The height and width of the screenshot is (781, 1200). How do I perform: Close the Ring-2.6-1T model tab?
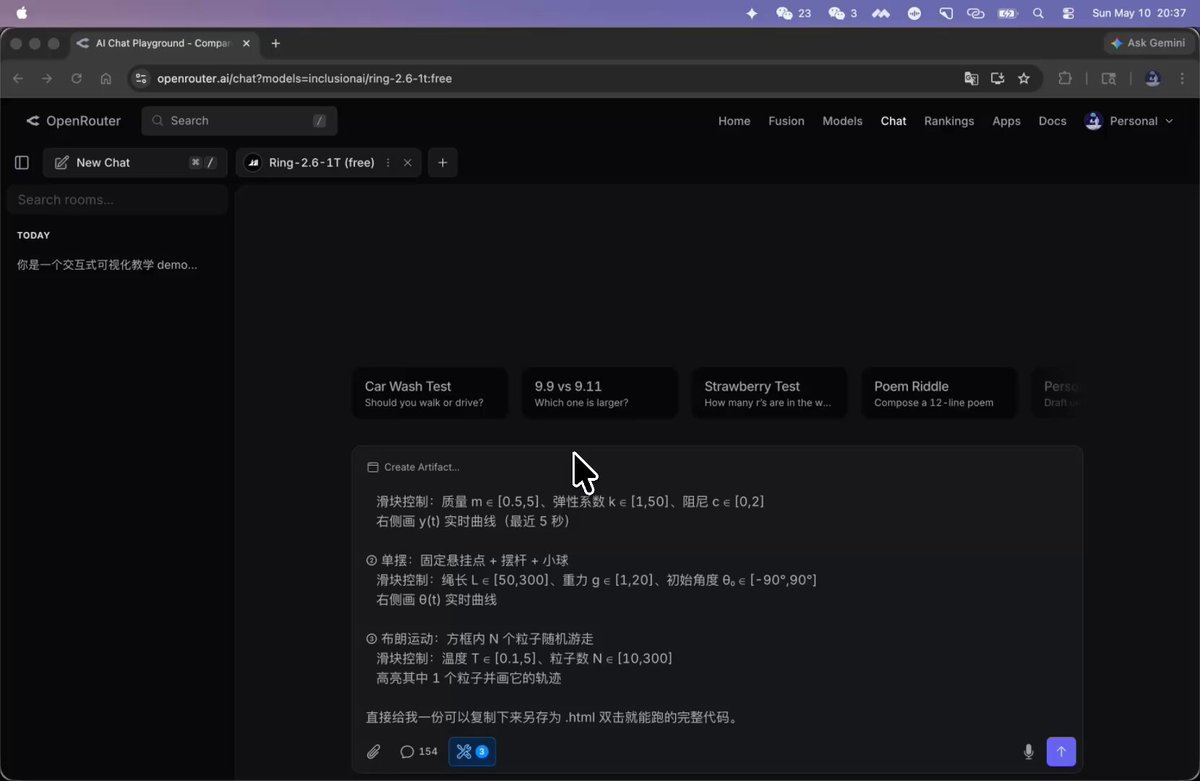[x=407, y=162]
